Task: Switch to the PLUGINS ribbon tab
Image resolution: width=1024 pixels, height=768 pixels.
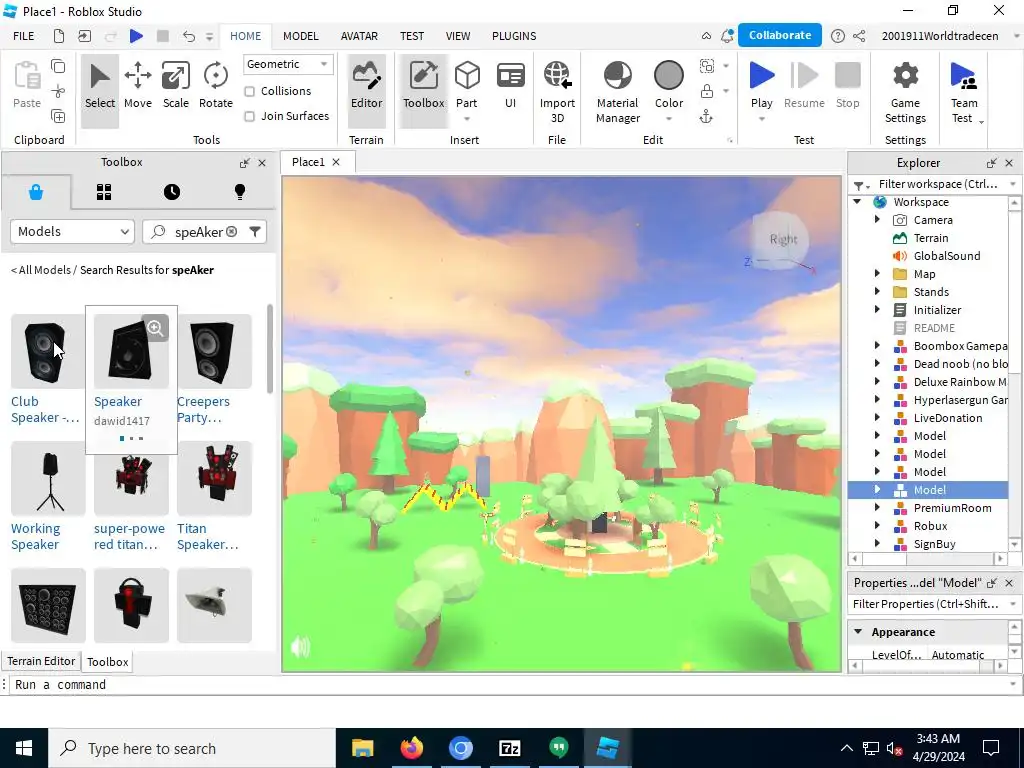Action: click(x=514, y=36)
